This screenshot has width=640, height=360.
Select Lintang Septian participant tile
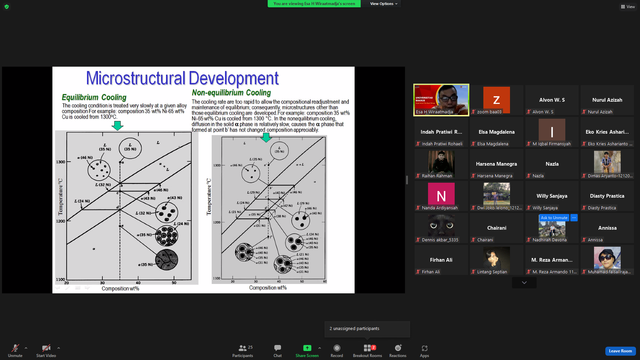pos(496,260)
